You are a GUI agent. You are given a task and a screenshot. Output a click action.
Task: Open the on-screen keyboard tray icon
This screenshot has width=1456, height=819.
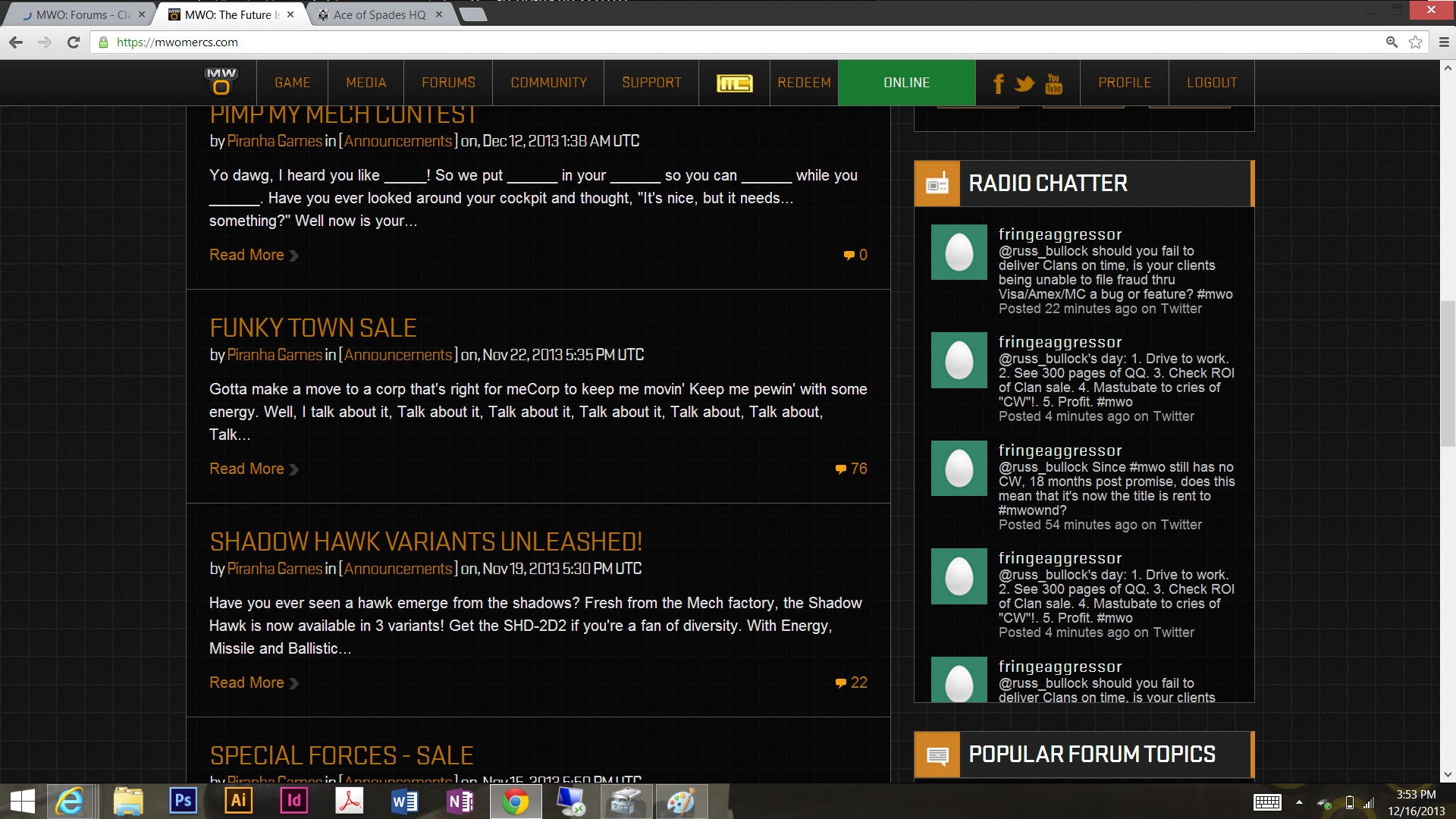(x=1267, y=802)
